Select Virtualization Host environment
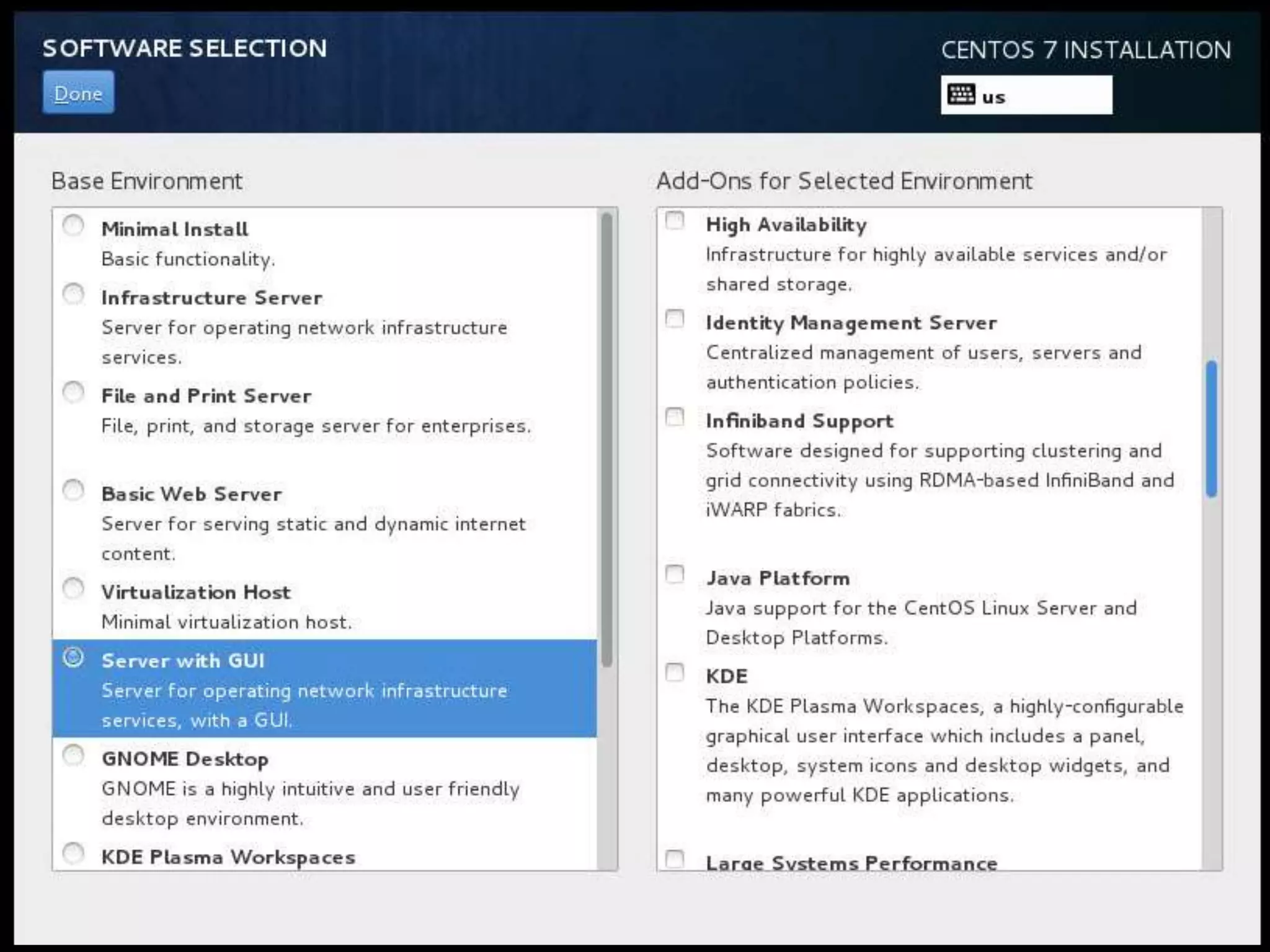 tap(73, 588)
